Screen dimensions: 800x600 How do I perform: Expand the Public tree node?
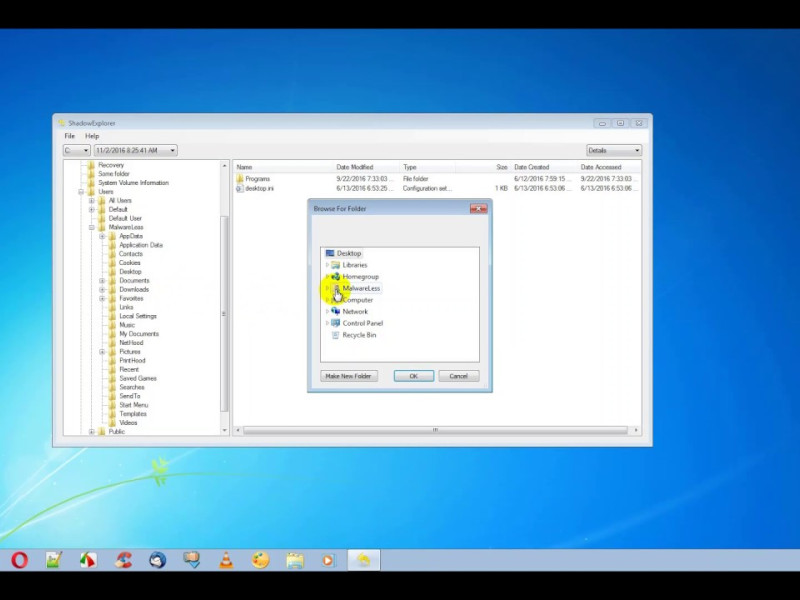click(x=92, y=432)
